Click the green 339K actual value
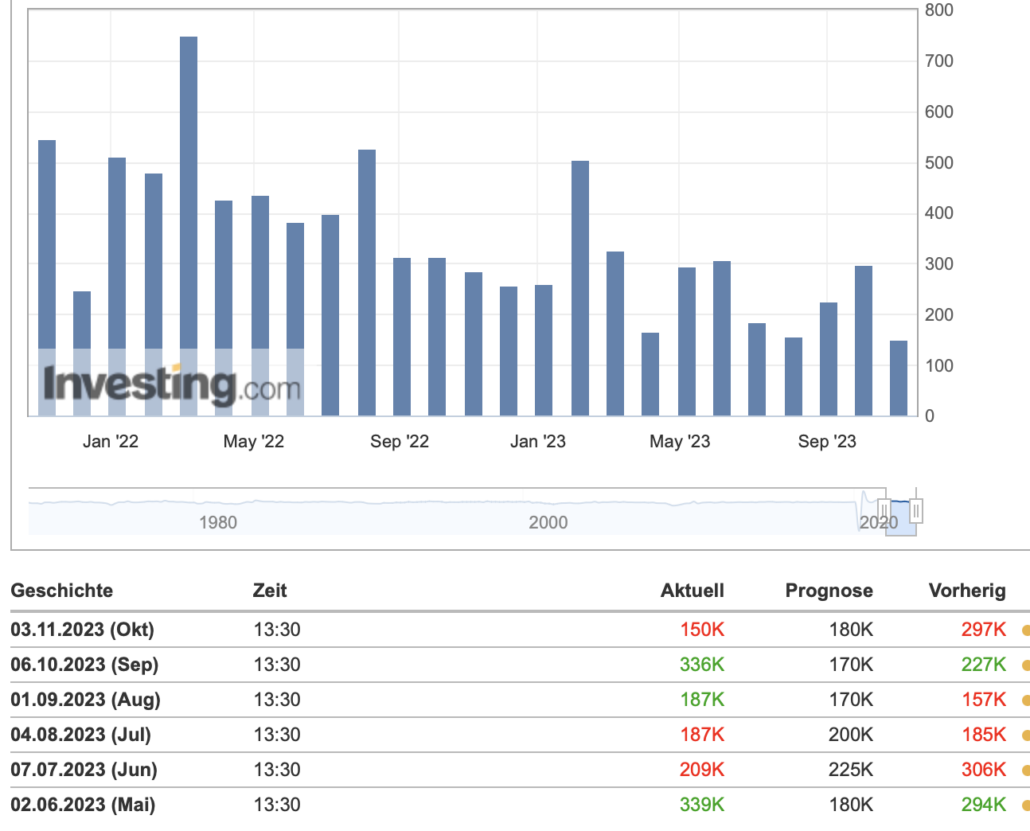This screenshot has width=1030, height=831. pos(702,804)
